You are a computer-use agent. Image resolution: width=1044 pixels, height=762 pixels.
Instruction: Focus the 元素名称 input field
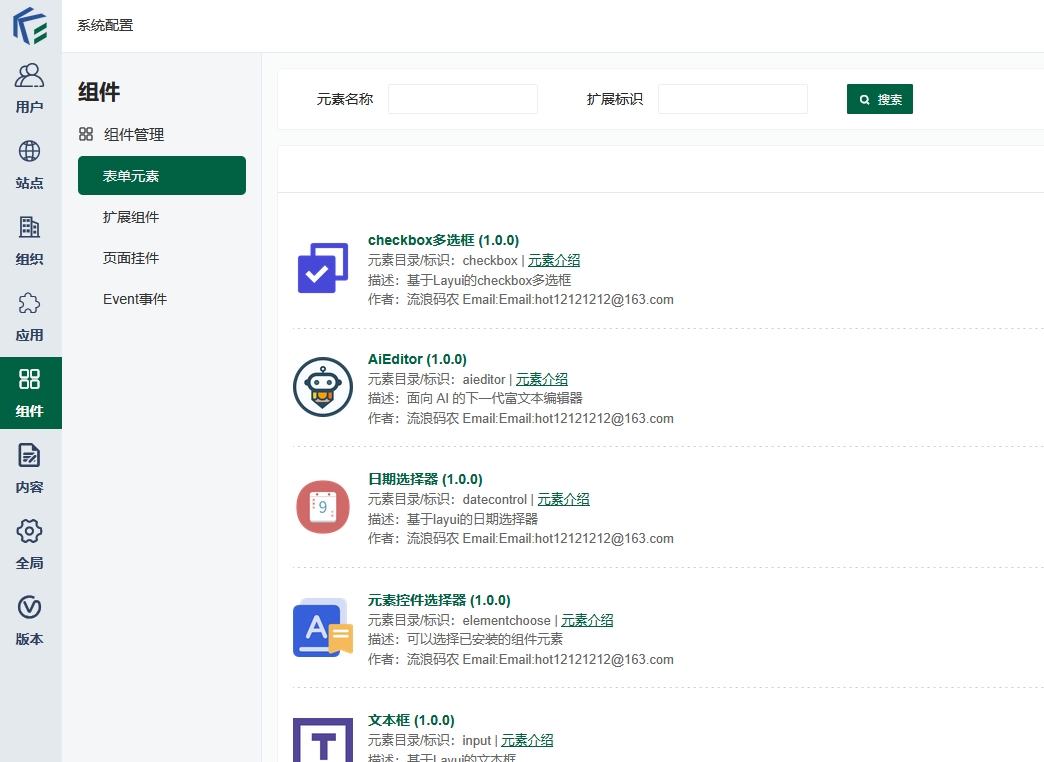pos(463,99)
